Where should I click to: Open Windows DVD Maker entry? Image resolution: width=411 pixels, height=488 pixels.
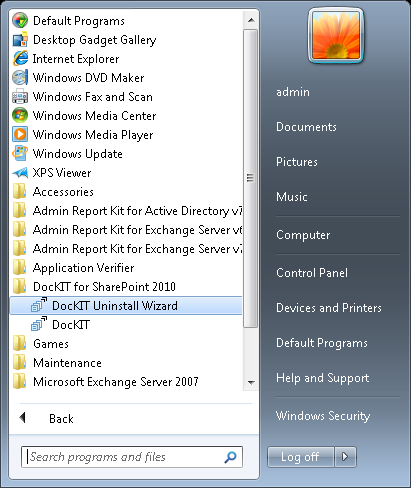pos(126,78)
